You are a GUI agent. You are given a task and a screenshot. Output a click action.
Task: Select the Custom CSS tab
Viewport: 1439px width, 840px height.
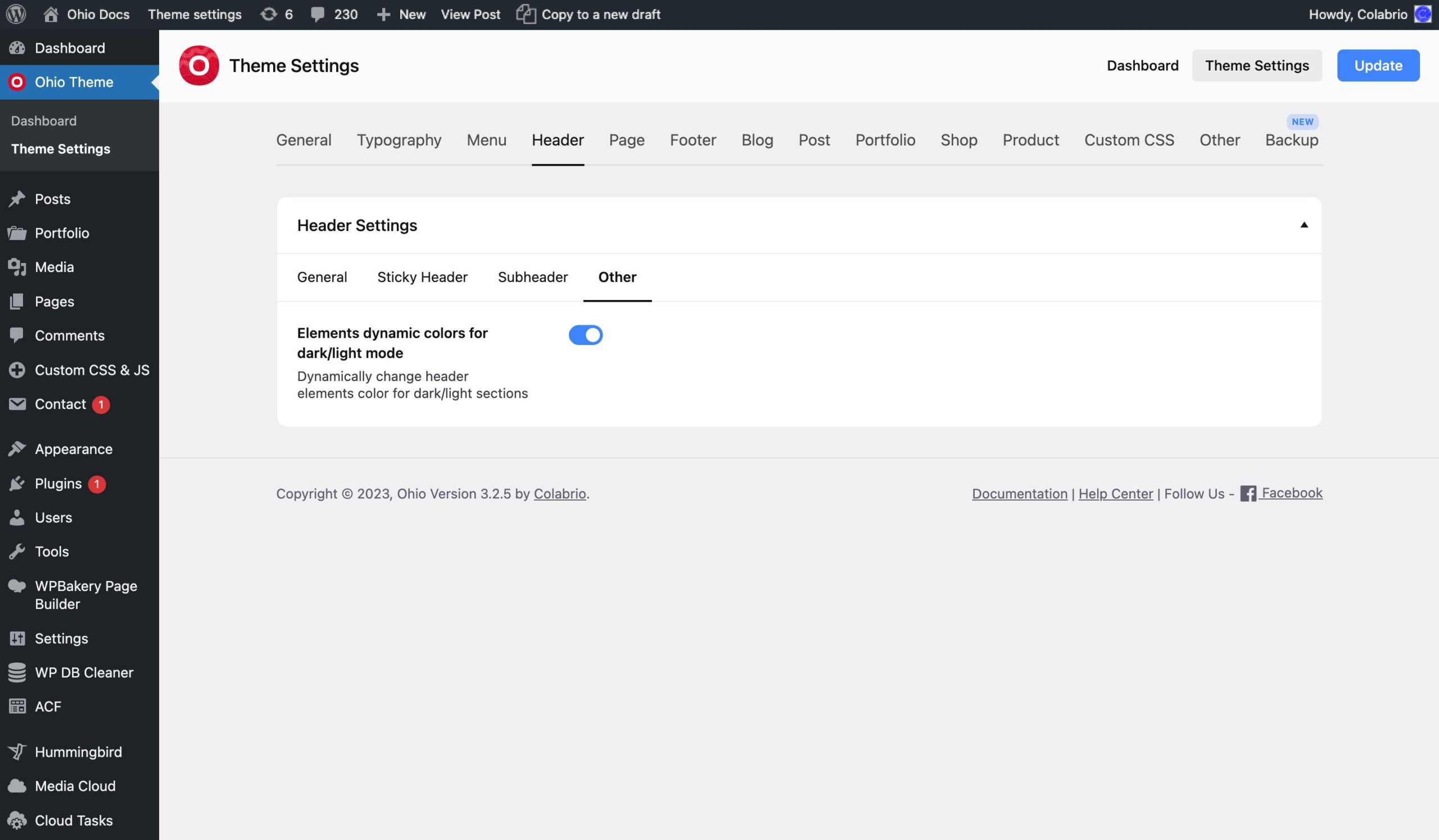pyautogui.click(x=1129, y=140)
